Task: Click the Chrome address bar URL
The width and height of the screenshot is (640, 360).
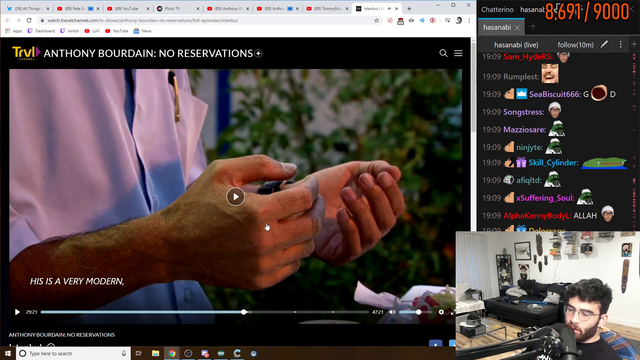Action: tap(142, 20)
